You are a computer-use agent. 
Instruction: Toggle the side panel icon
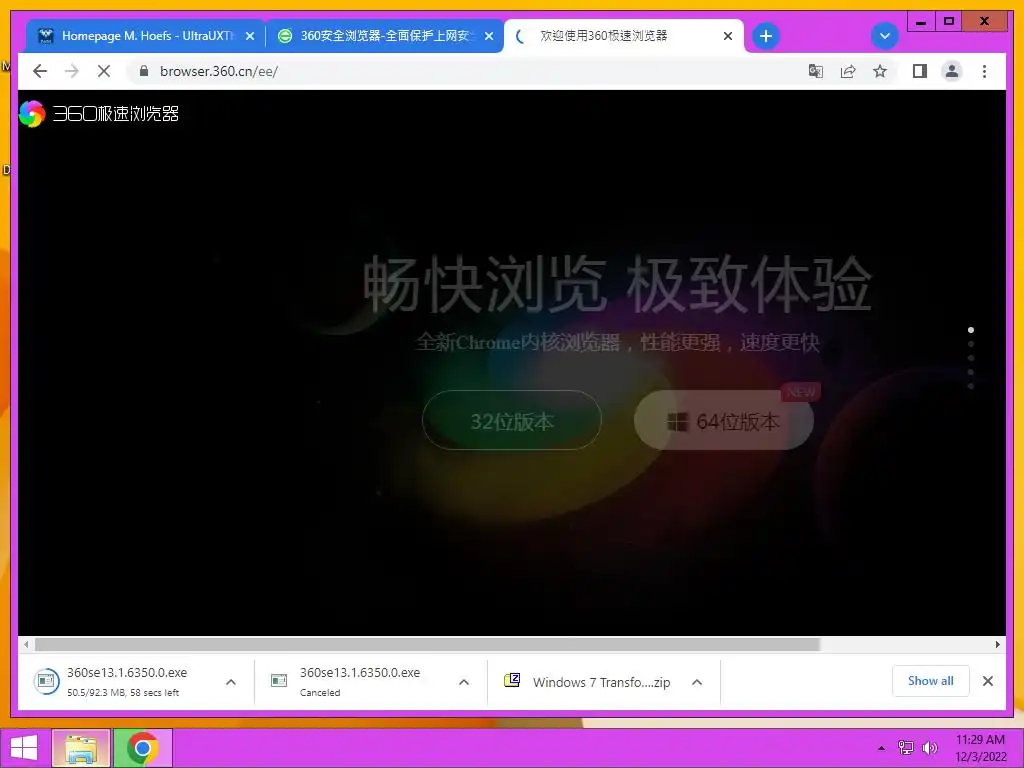[x=920, y=71]
